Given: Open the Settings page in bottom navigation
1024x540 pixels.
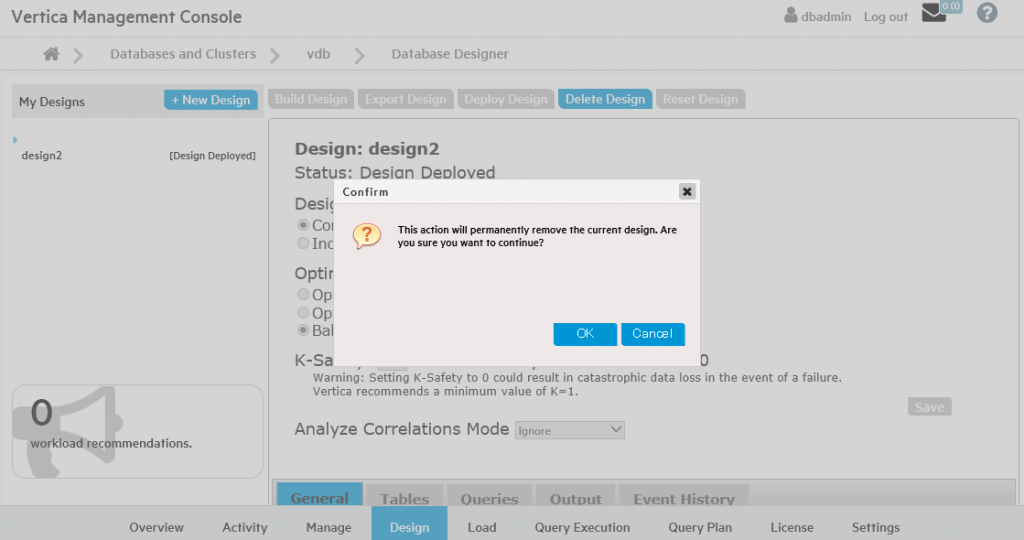Looking at the screenshot, I should (x=875, y=527).
